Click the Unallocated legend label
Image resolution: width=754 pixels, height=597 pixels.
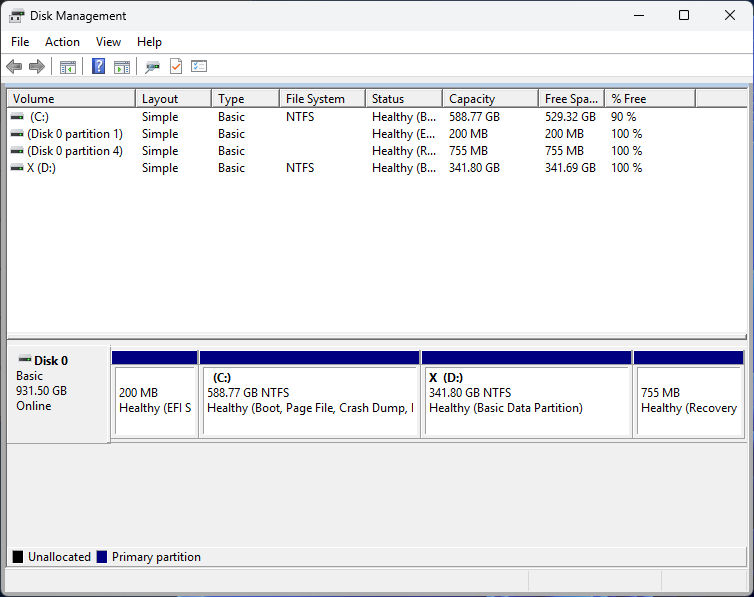point(59,557)
